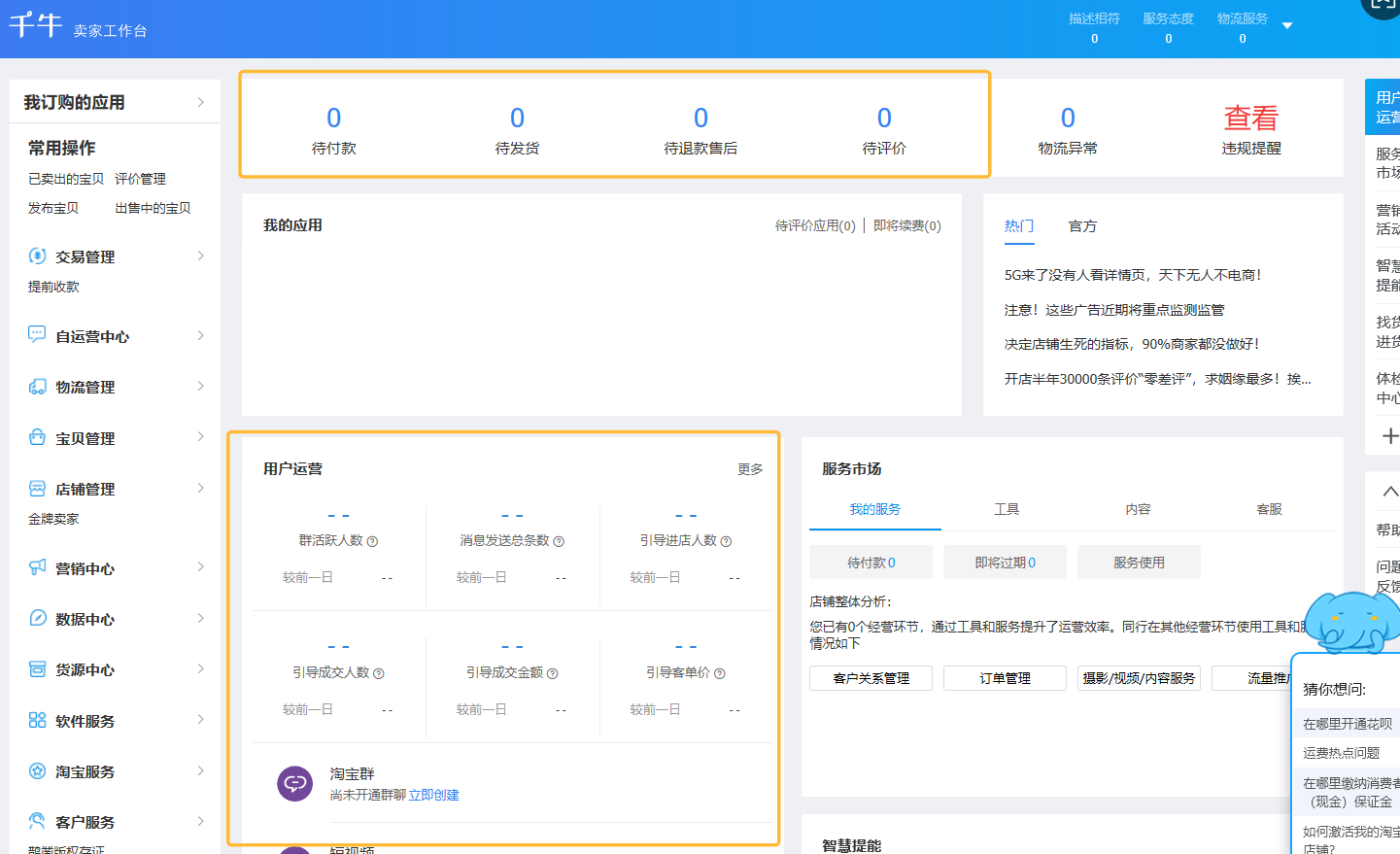
Task: Click the help icon beside 消息发送总条数
Action: [559, 541]
